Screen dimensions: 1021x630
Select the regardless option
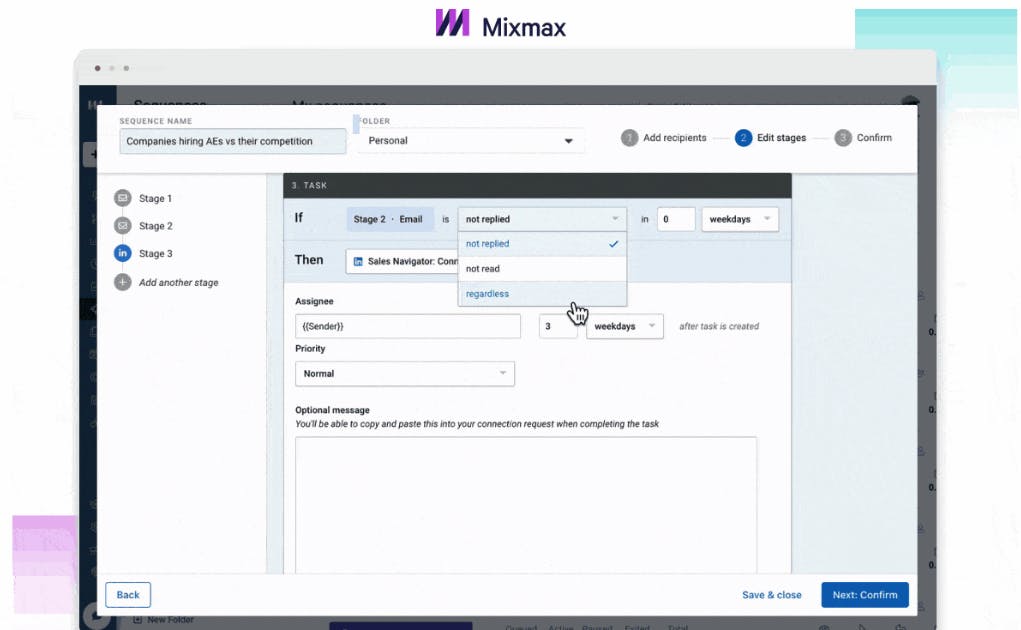click(x=487, y=293)
